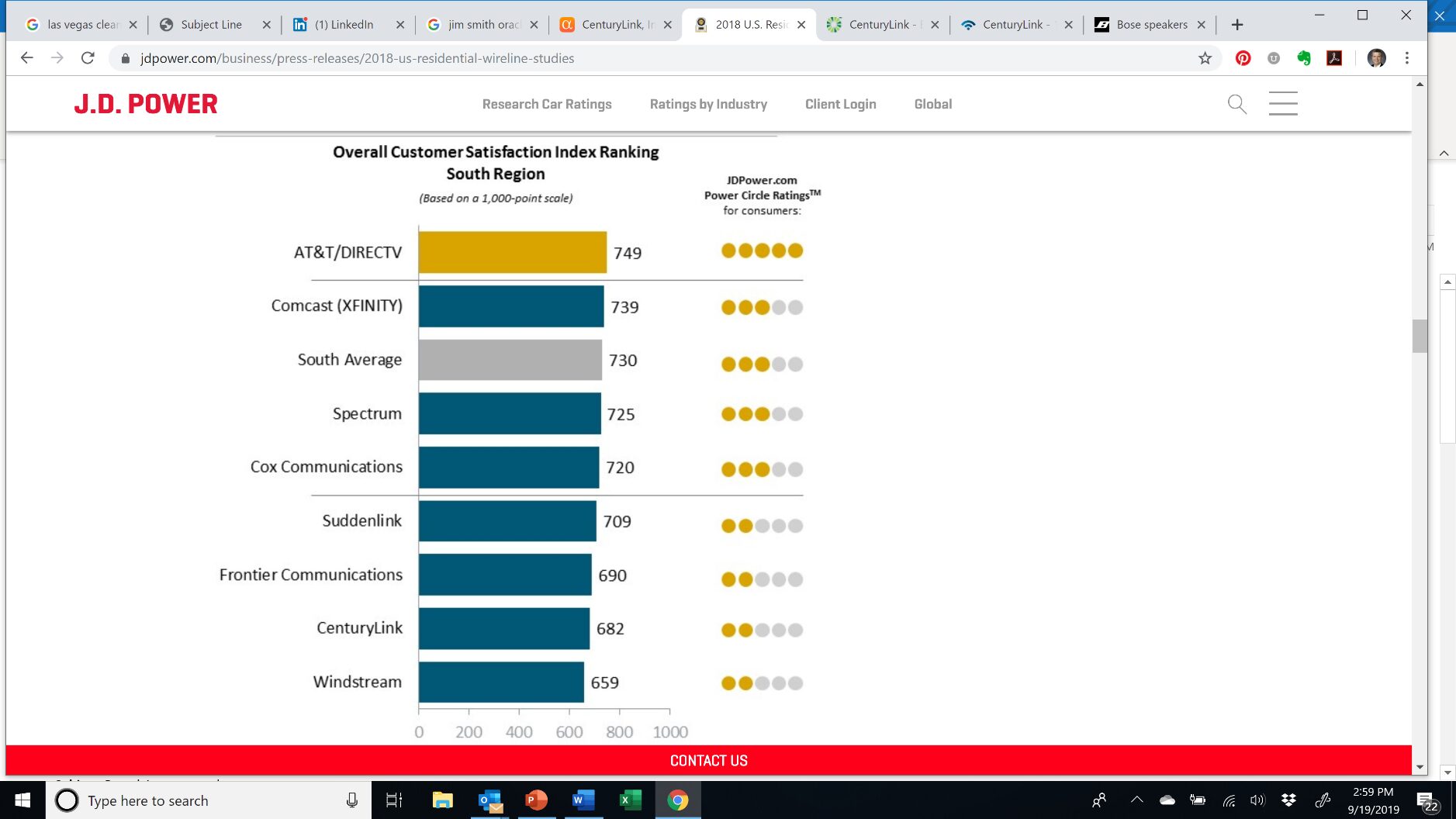Screen dimensions: 1456x819
Task: Click the J.D. Power search magnifier icon
Action: coord(1236,104)
